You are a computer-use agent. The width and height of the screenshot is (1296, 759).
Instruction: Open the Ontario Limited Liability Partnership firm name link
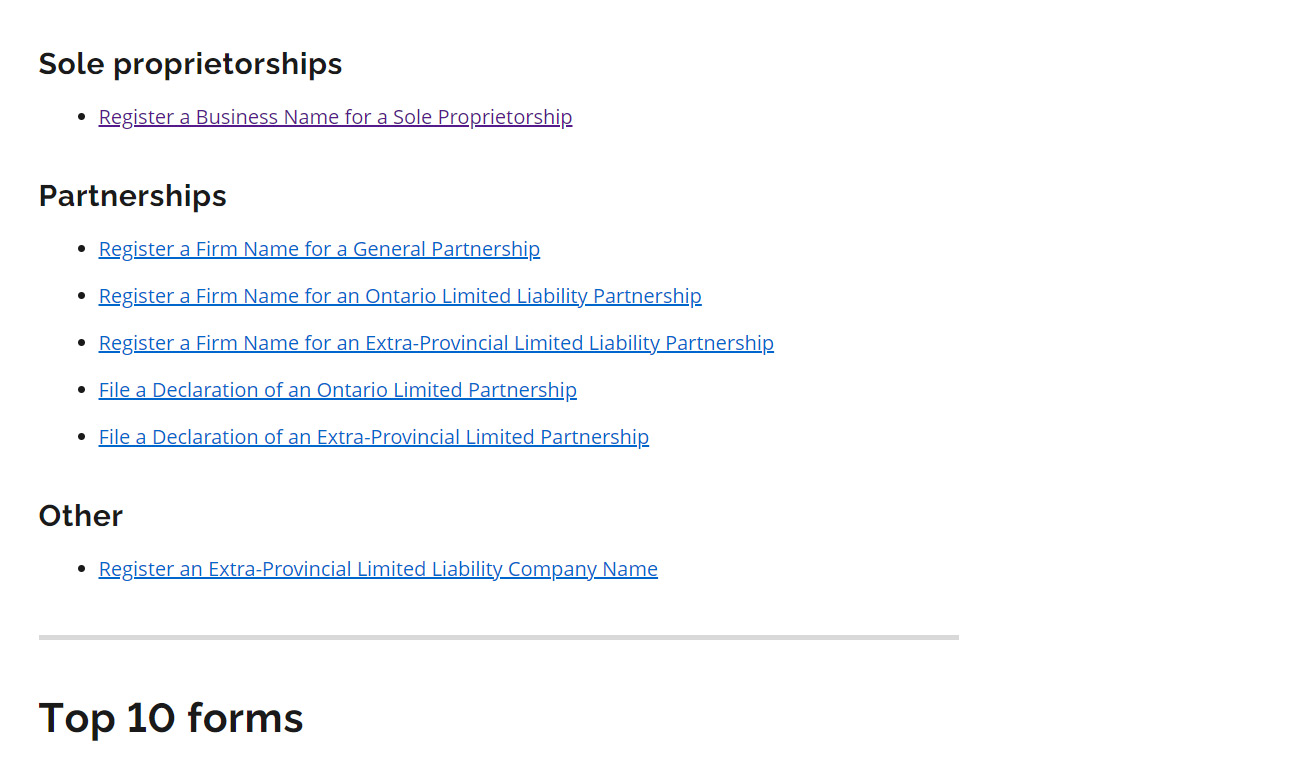click(x=400, y=296)
